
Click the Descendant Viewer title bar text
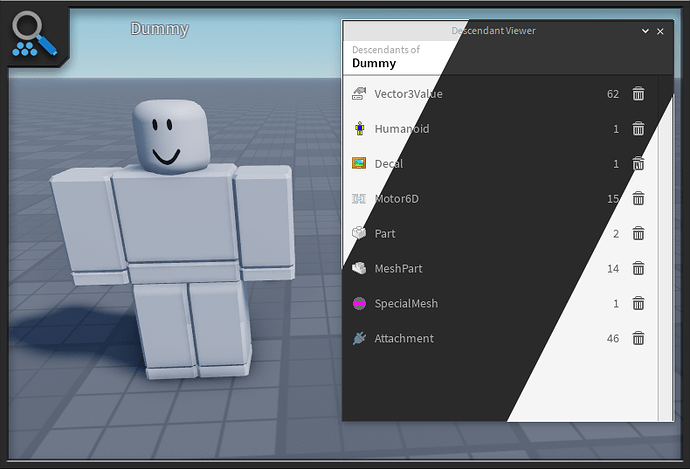(x=493, y=31)
